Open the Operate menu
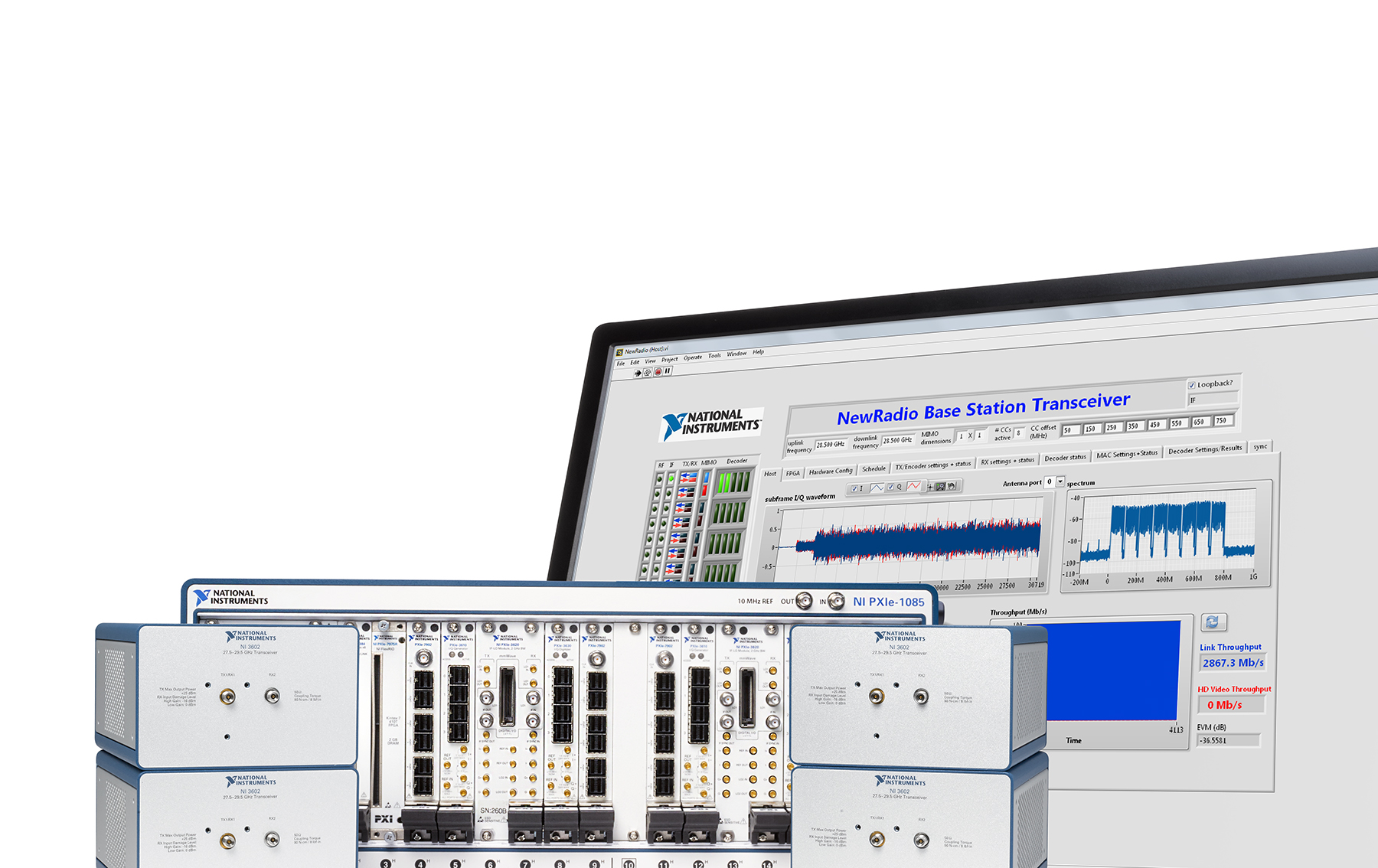 pos(692,357)
